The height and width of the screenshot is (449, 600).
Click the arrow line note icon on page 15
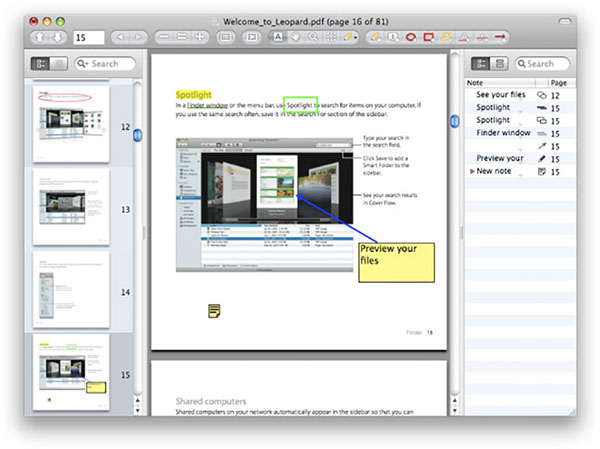542,146
